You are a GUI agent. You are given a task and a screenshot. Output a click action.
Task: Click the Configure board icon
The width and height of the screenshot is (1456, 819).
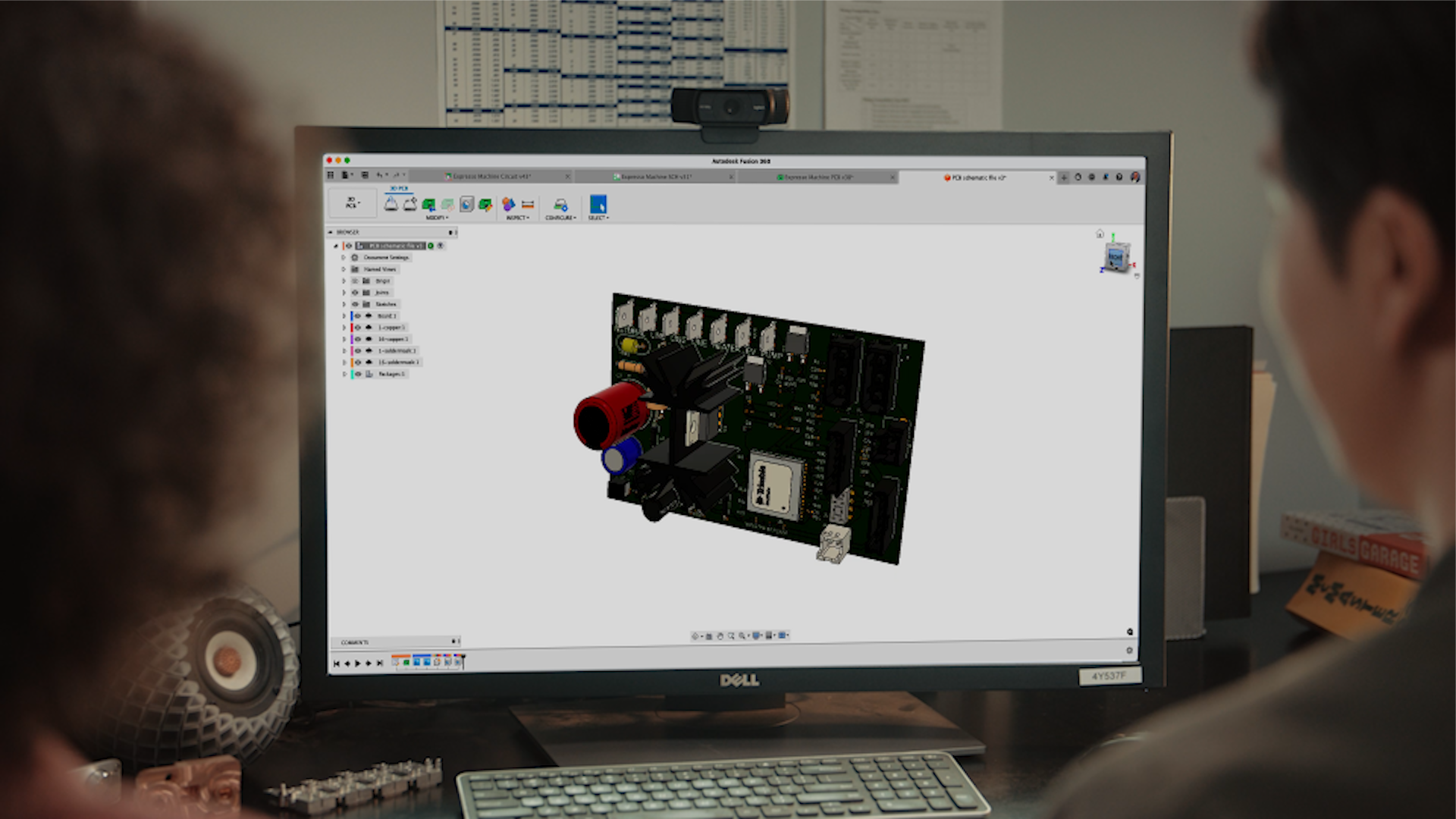point(560,205)
